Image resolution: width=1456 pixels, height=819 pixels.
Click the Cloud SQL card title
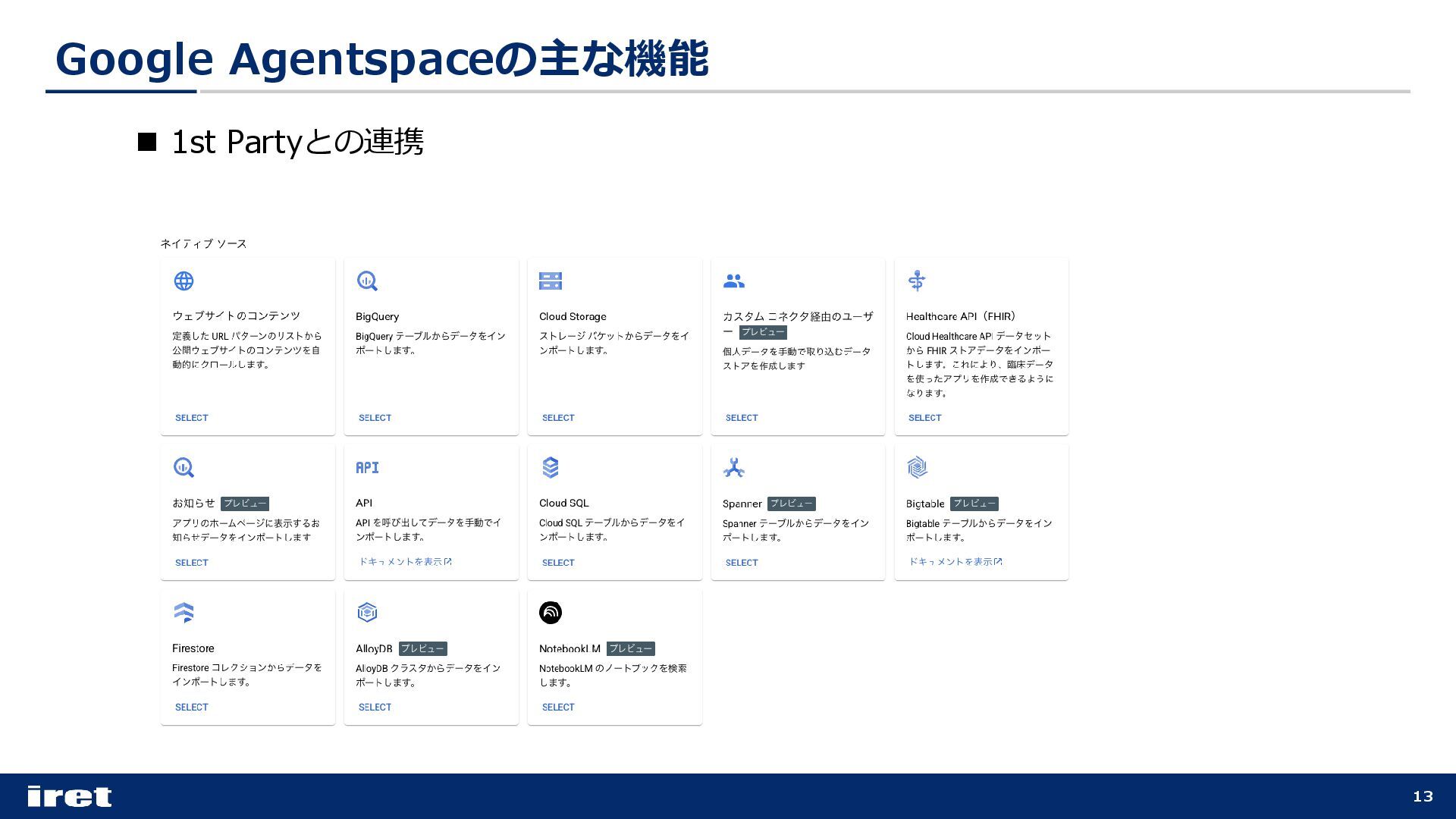pos(563,503)
